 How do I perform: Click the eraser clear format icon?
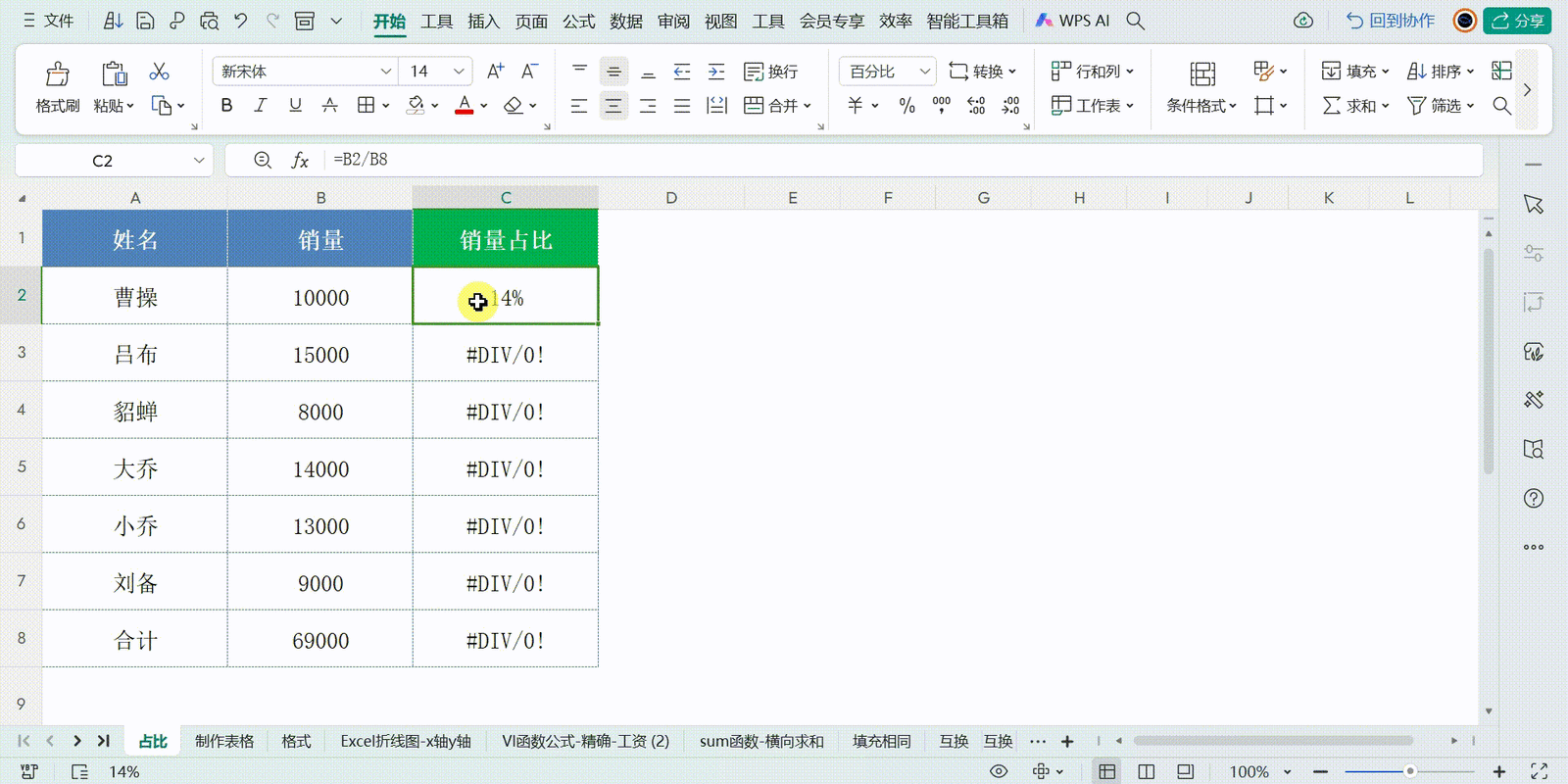513,105
